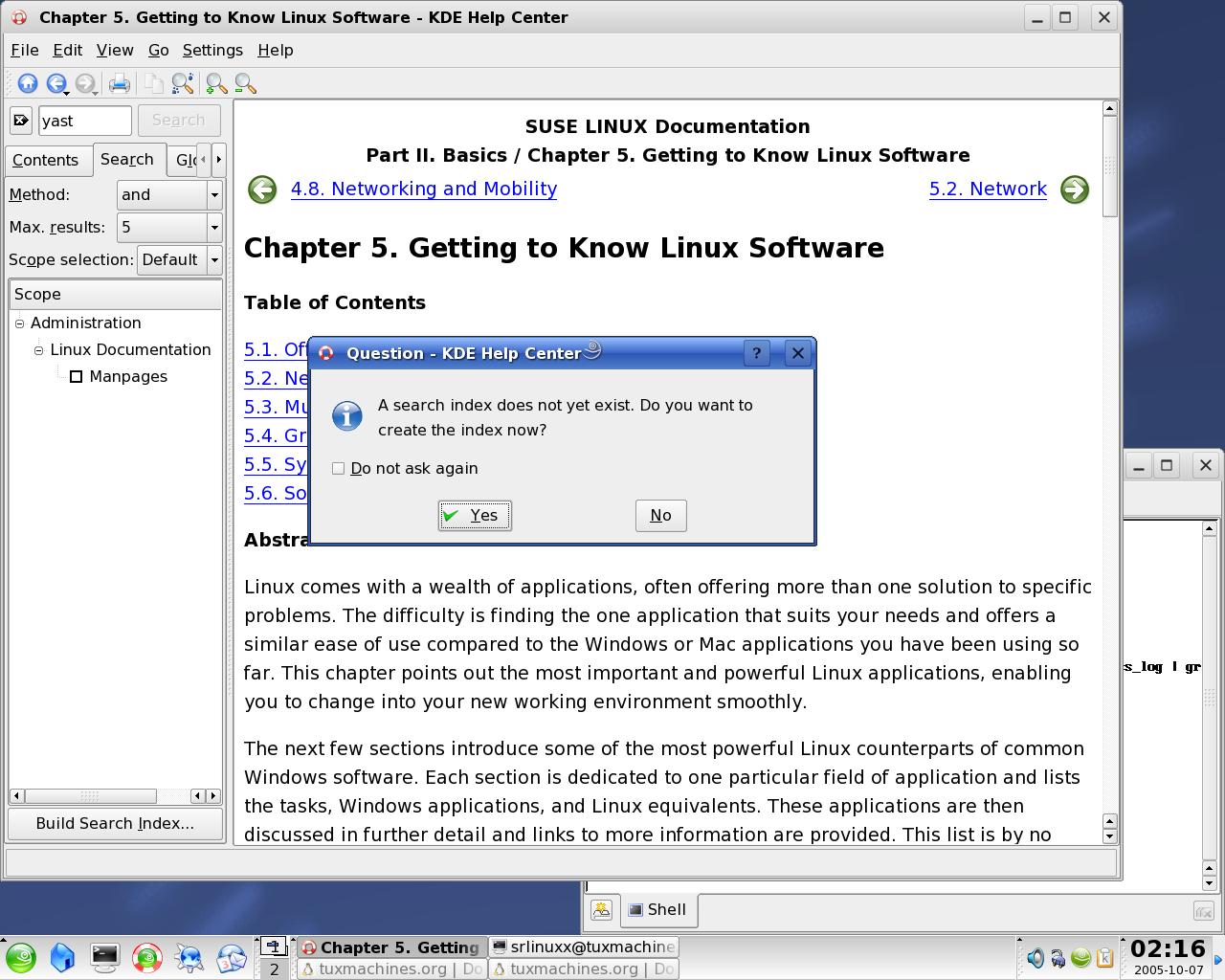The width and height of the screenshot is (1225, 980).
Task: Click the greyed Forward arrow toolbar icon
Action: coord(85,84)
